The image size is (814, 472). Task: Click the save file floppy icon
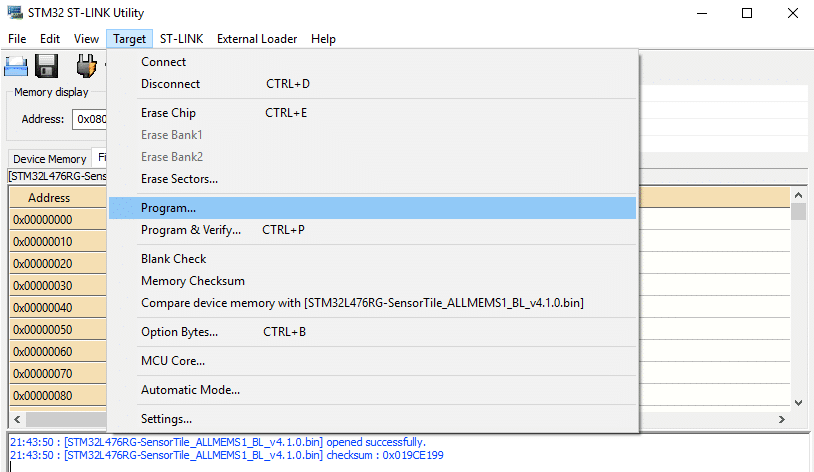(46, 67)
